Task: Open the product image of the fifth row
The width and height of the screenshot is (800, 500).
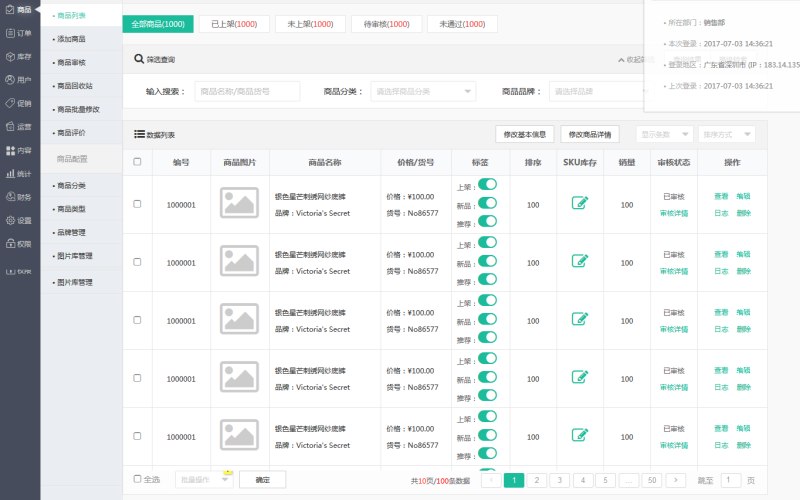Action: (239, 435)
